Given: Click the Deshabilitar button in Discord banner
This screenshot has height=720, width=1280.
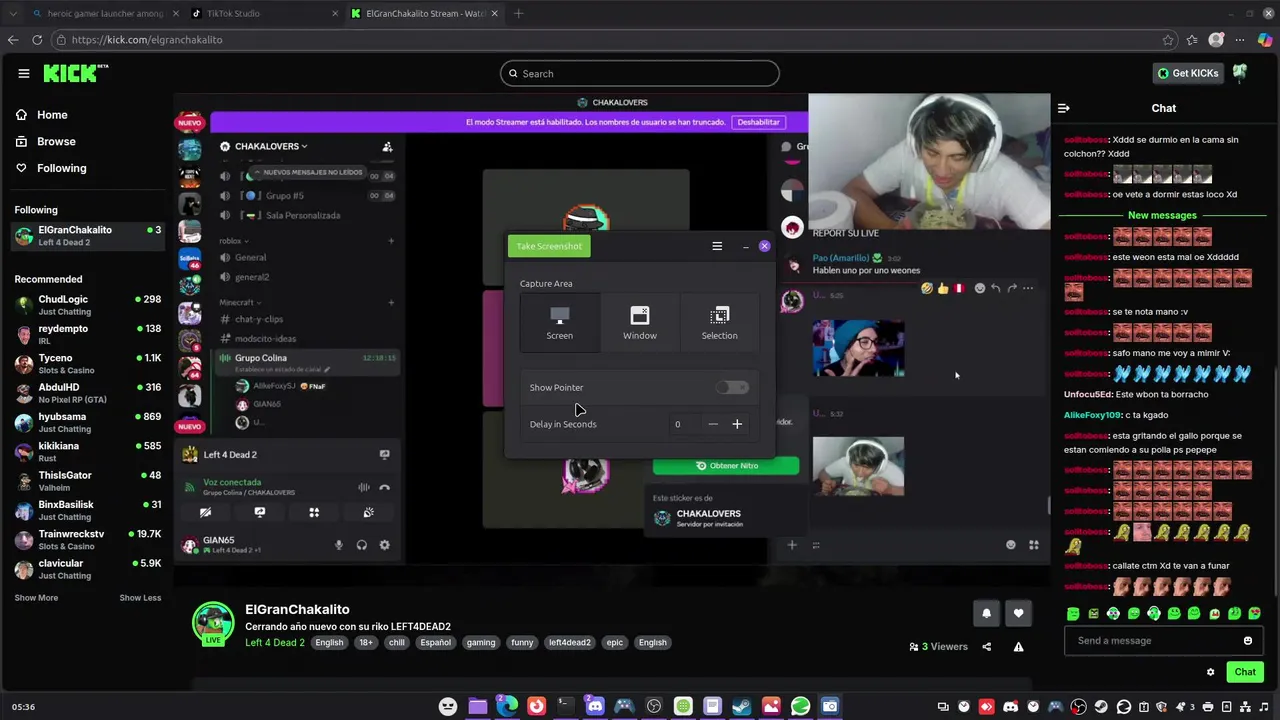Looking at the screenshot, I should [x=758, y=122].
